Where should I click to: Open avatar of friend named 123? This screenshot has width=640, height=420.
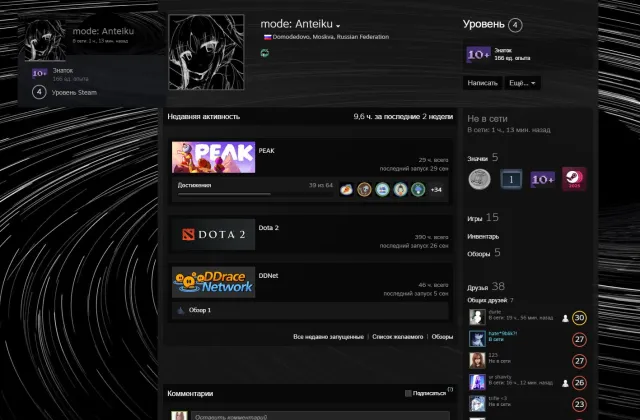[477, 360]
